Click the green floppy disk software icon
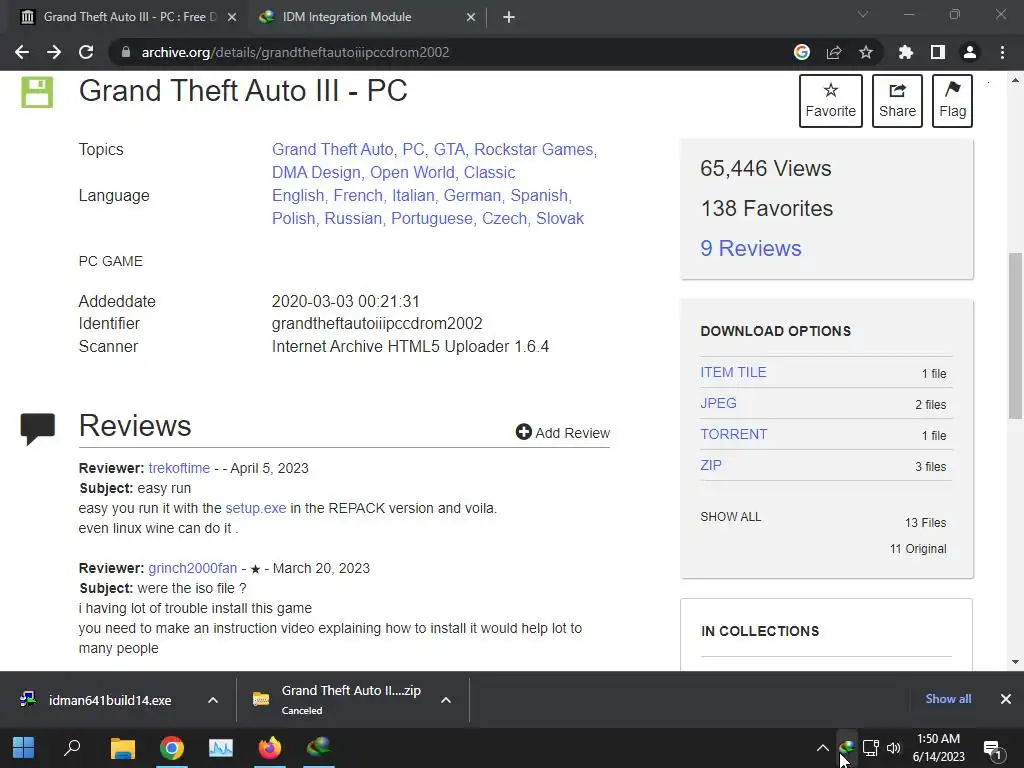The width and height of the screenshot is (1024, 768). [37, 92]
